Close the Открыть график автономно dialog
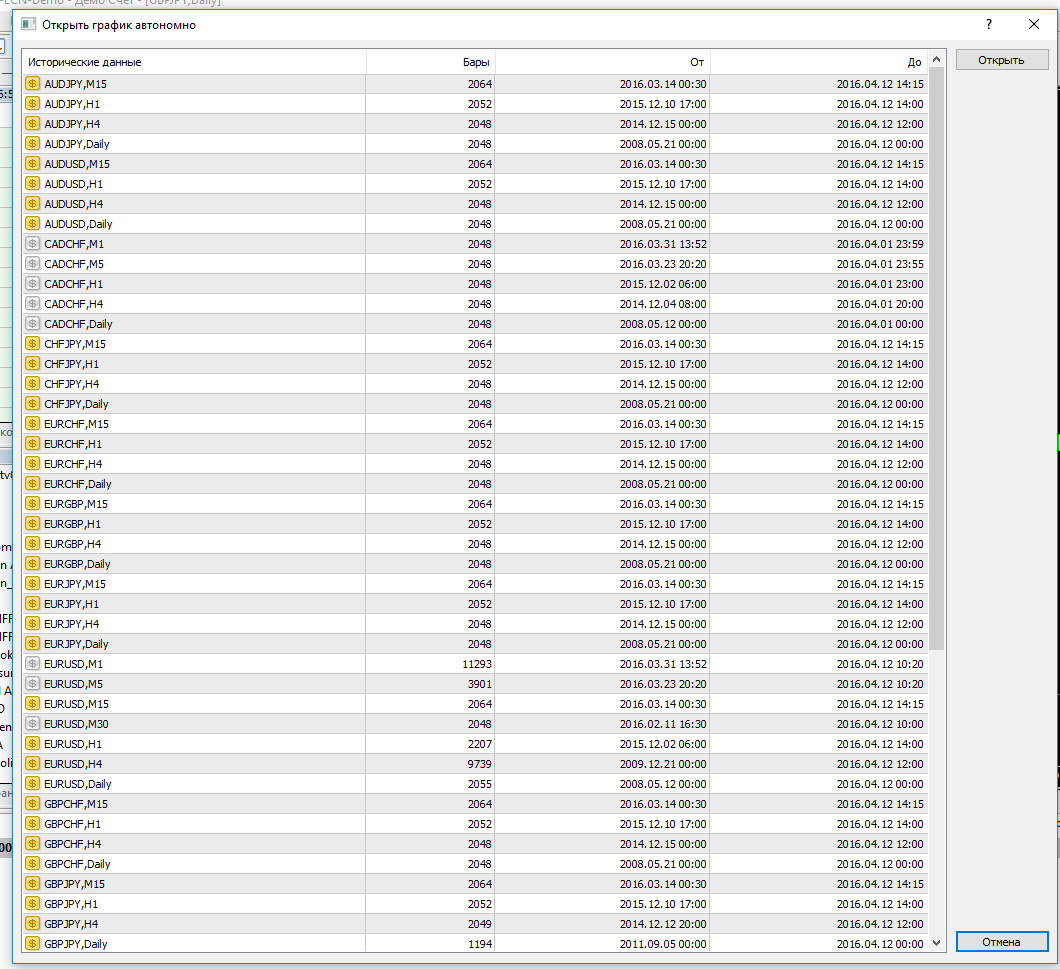Screen dimensions: 1060x969 (x=1034, y=24)
